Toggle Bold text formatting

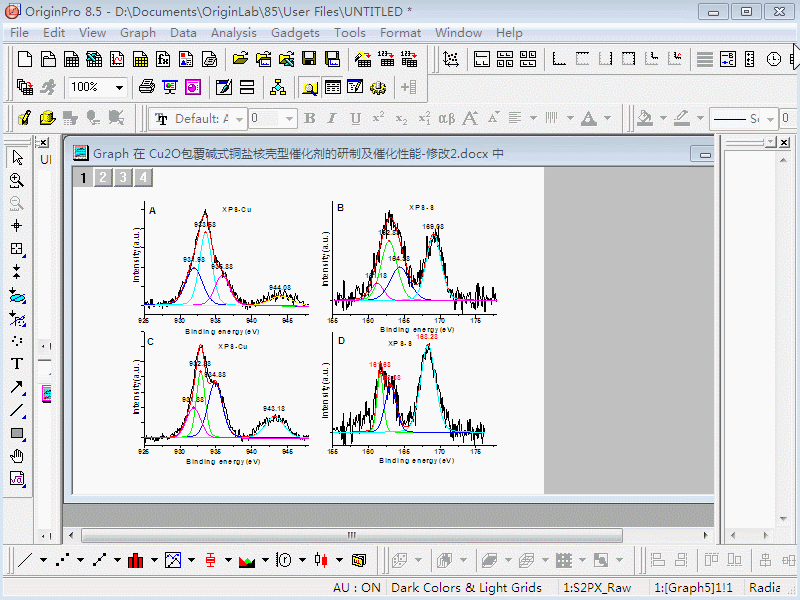[x=310, y=119]
